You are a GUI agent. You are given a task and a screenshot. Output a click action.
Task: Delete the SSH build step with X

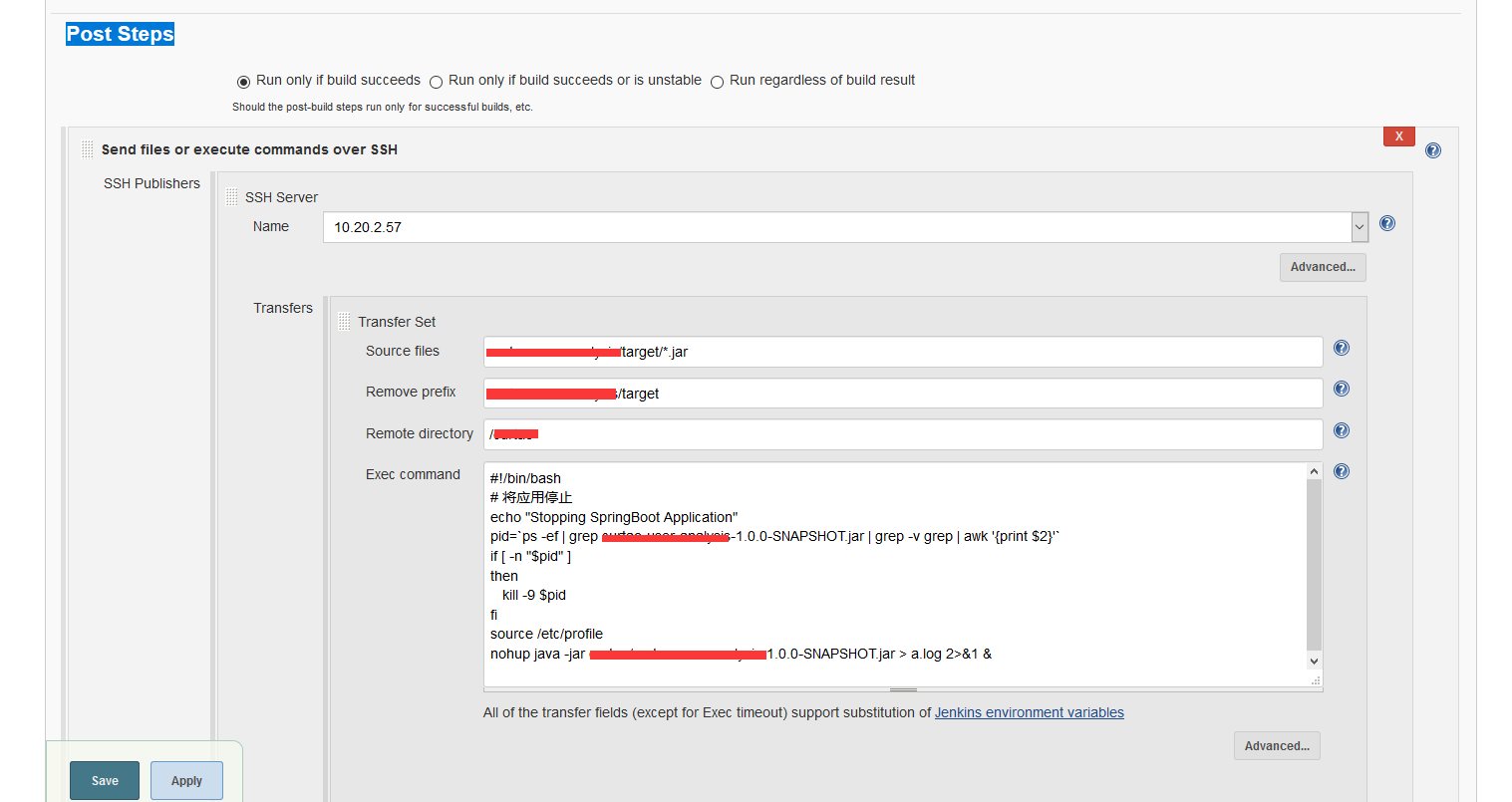pyautogui.click(x=1398, y=136)
